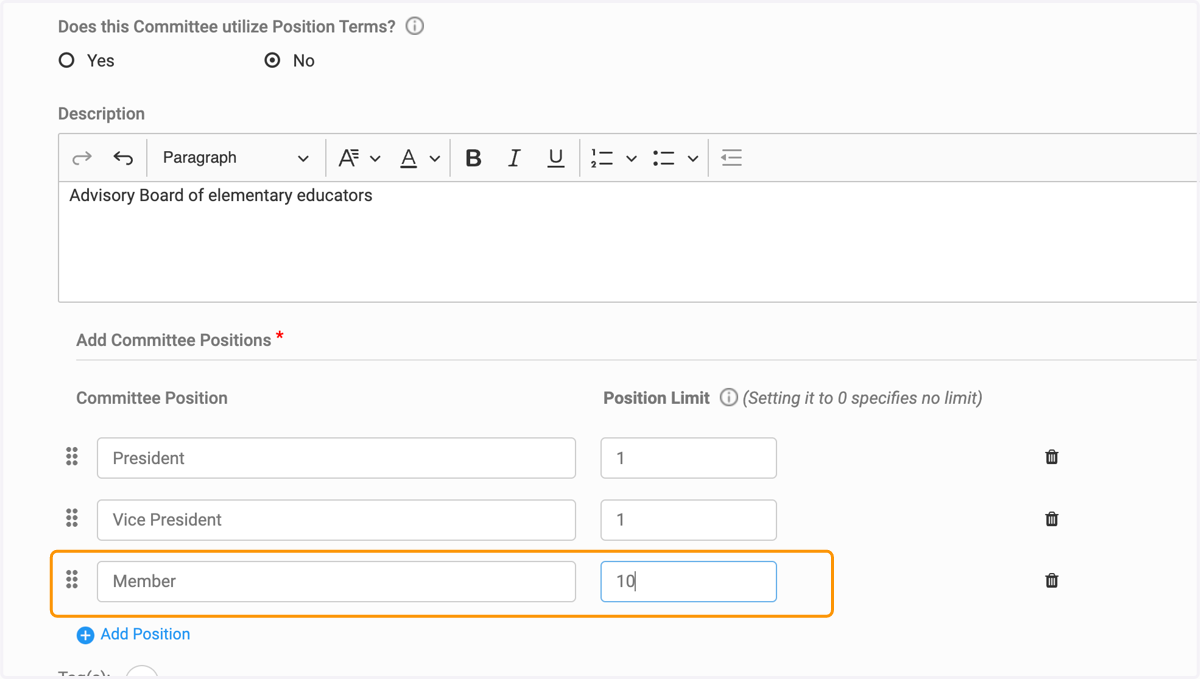Expand bulleted list options arrow
1200x679 pixels.
[x=692, y=159]
